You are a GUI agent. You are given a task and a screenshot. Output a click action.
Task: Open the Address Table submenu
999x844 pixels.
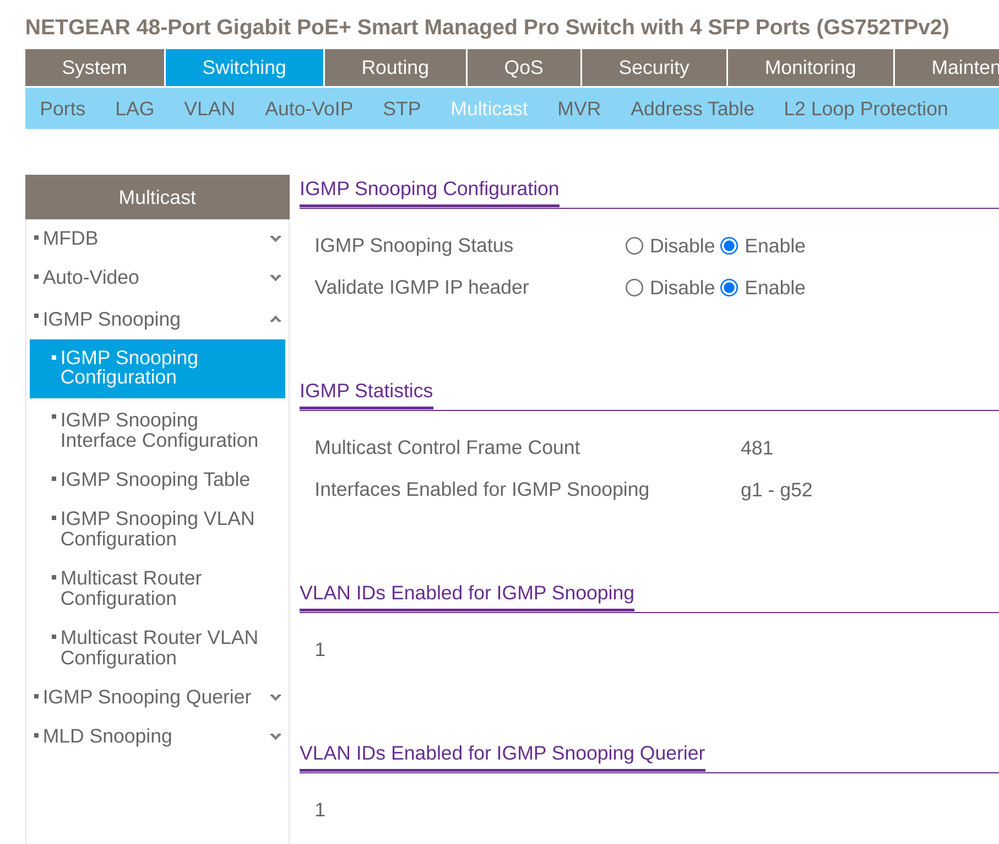pos(692,109)
